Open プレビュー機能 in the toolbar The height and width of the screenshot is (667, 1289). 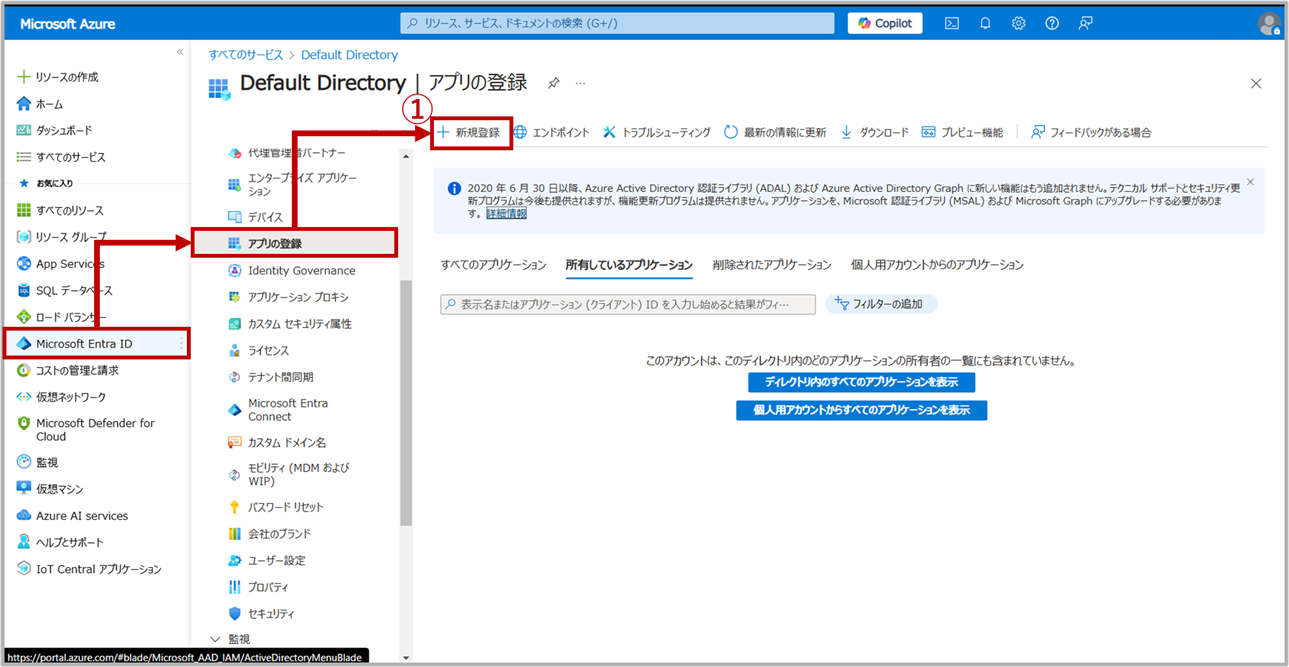(962, 132)
